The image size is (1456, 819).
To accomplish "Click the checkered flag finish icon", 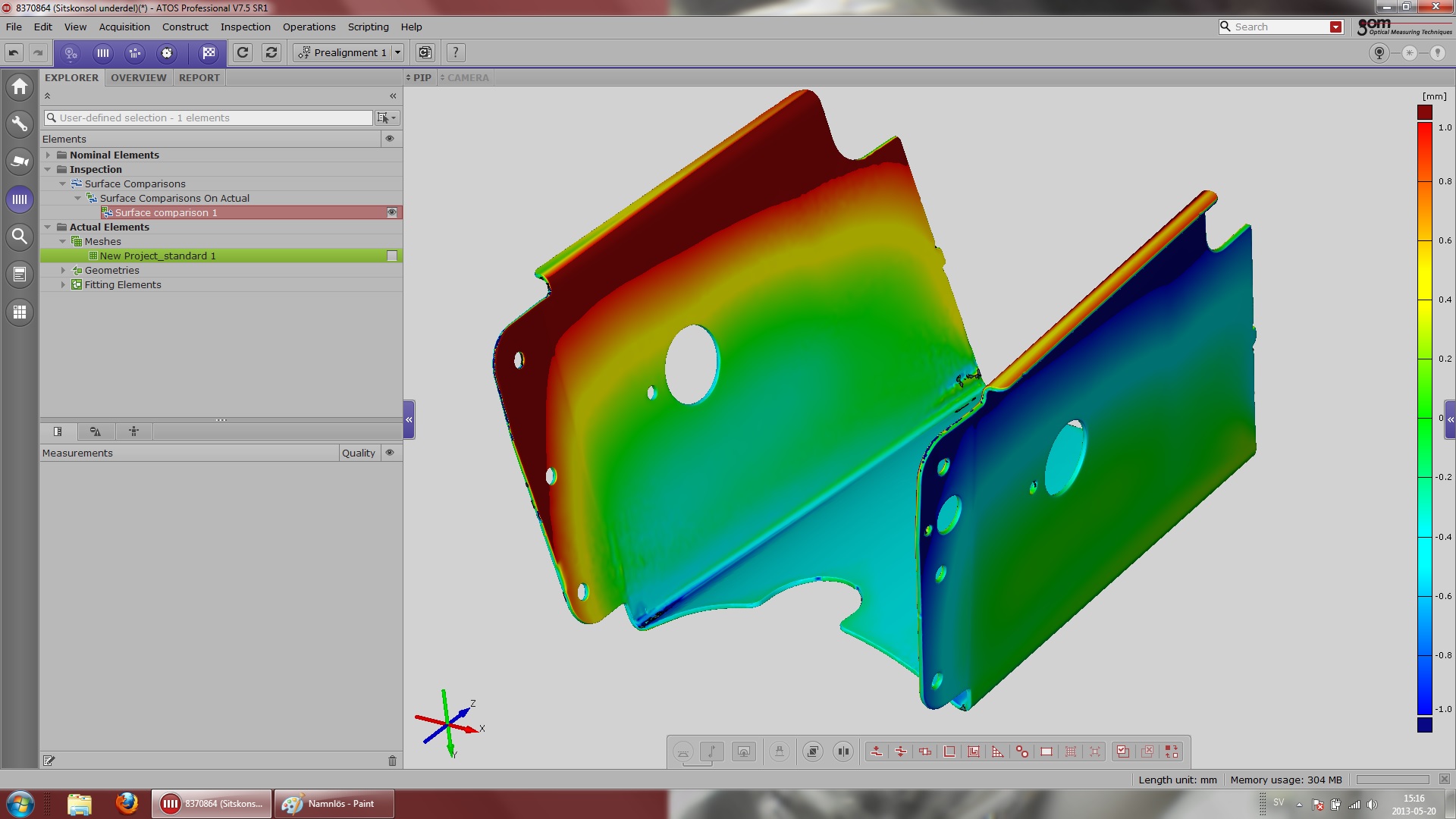I will point(208,53).
